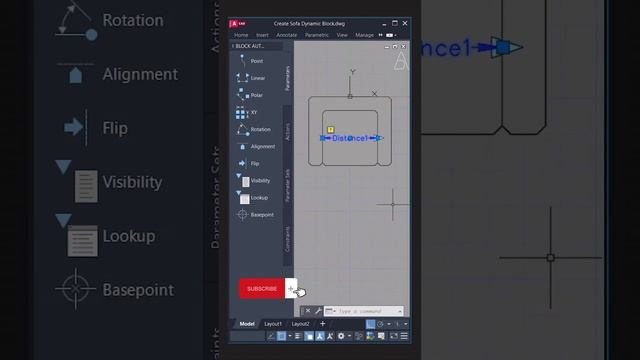Switch to the Layout1 tab
This screenshot has height=360, width=640.
(273, 324)
